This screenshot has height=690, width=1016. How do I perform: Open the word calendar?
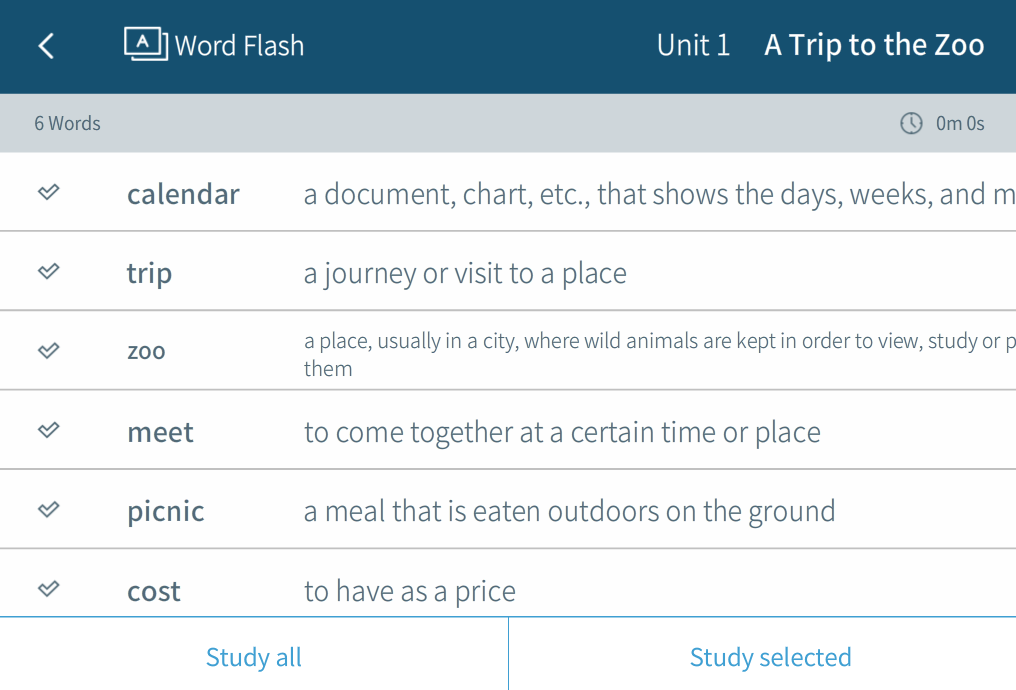click(x=183, y=194)
